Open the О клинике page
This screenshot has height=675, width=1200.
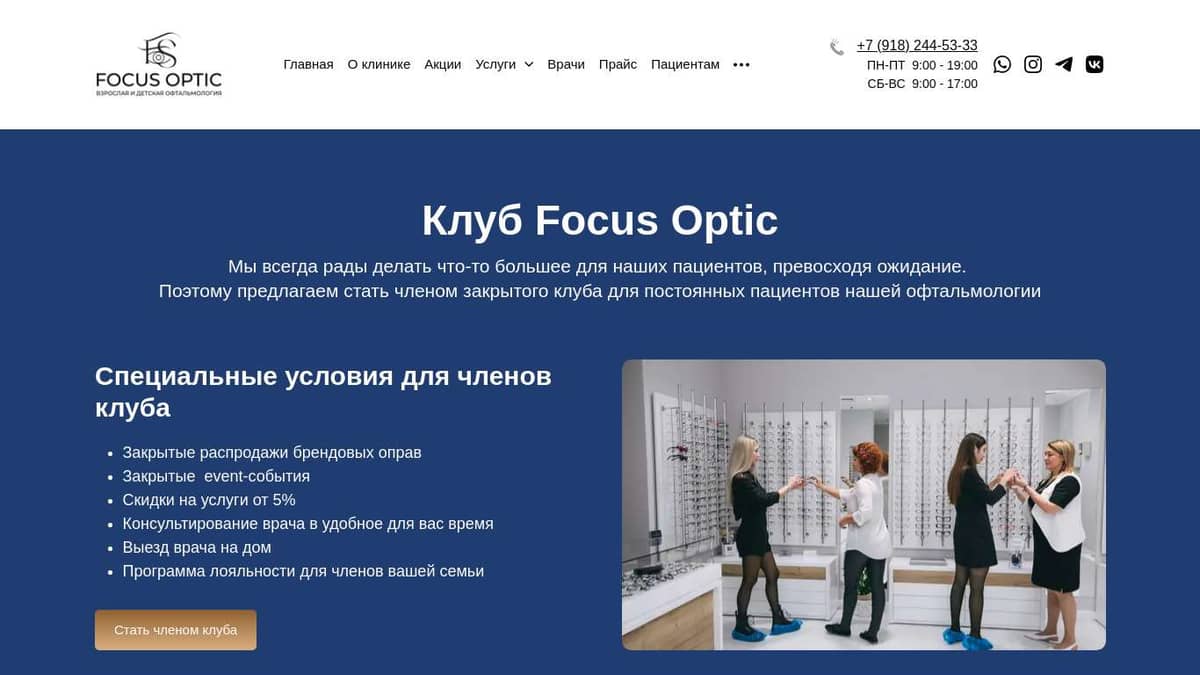378,64
